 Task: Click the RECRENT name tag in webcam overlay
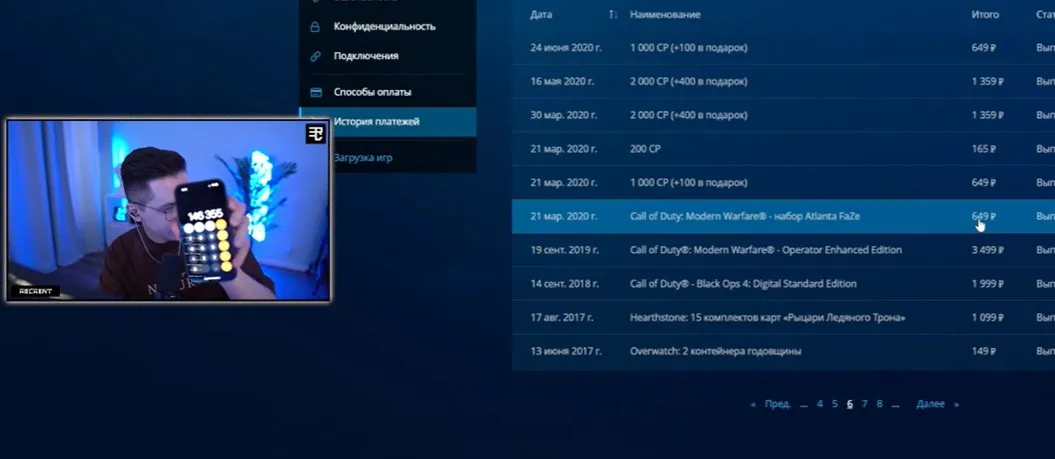point(34,291)
